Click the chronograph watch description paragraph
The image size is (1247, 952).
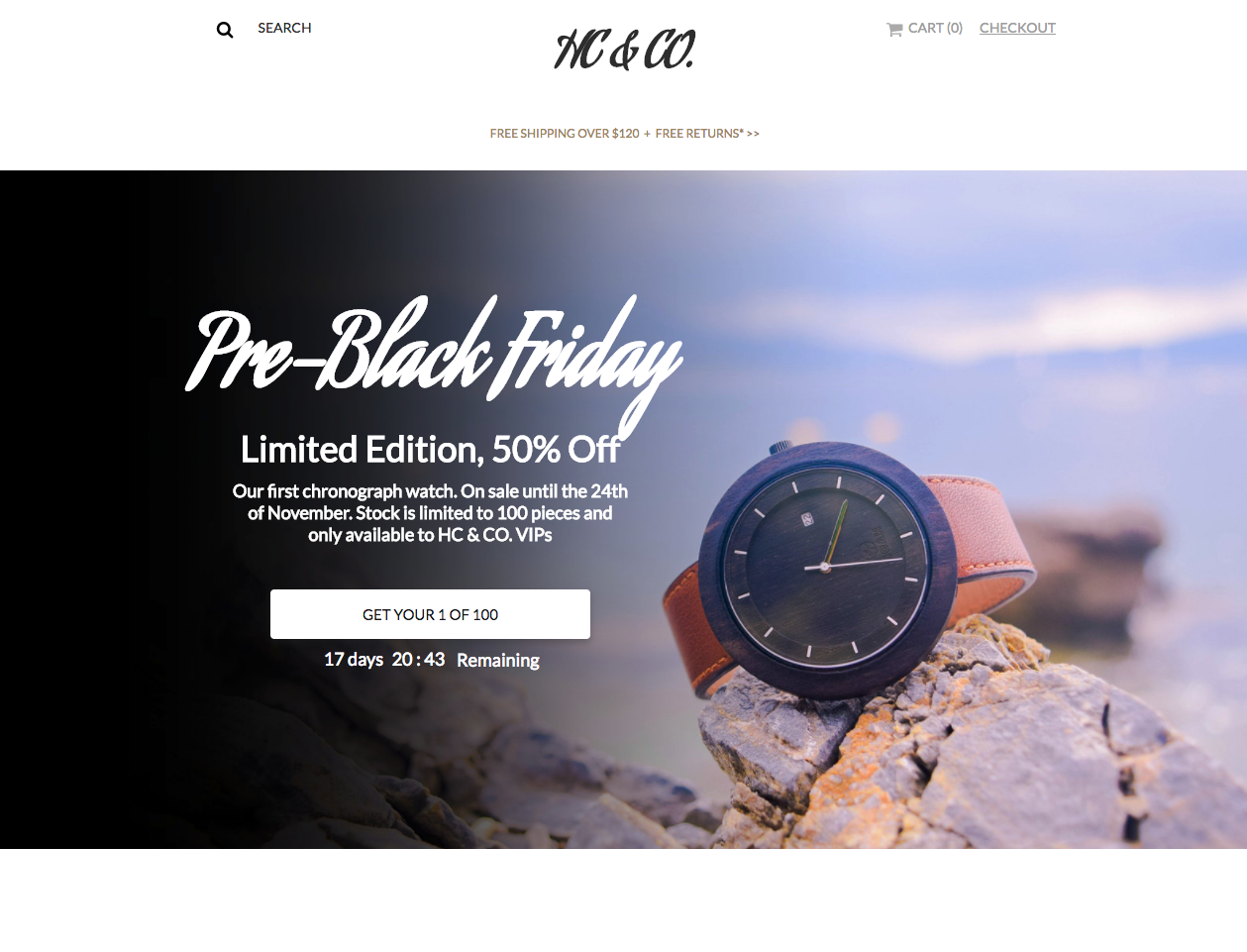click(430, 513)
